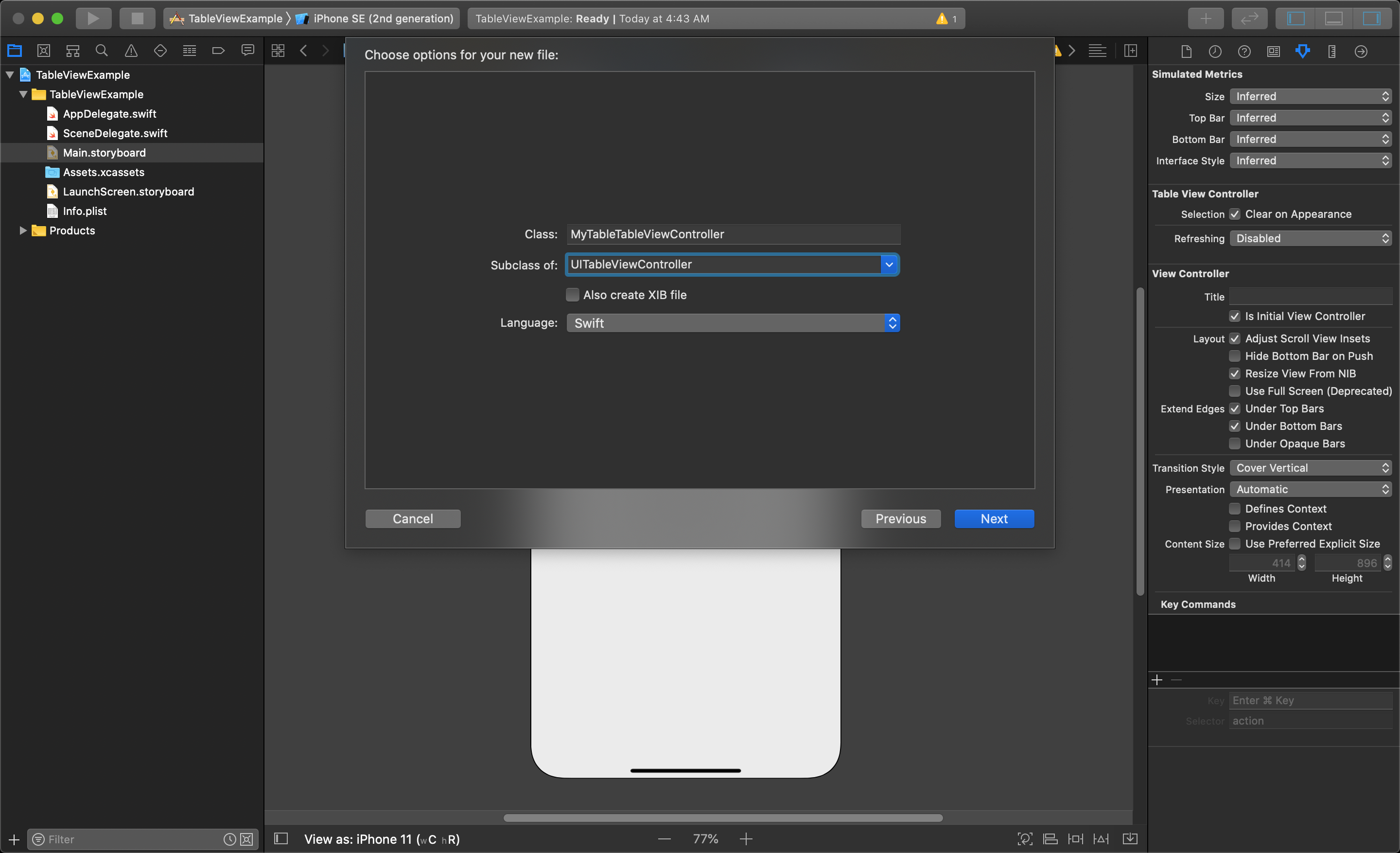
Task: Go back in editor history
Action: pos(304,51)
